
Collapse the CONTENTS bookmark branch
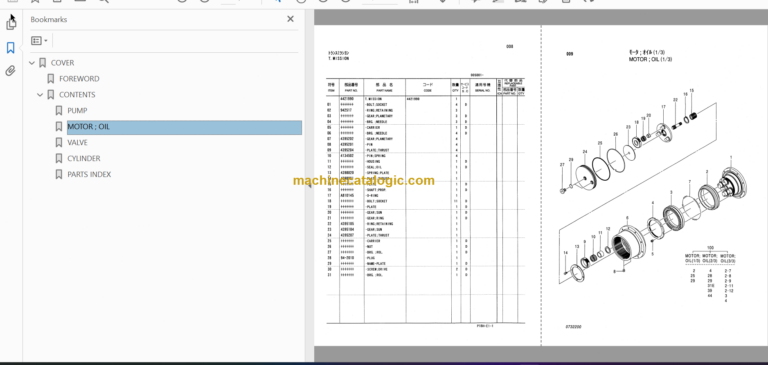coord(40,95)
